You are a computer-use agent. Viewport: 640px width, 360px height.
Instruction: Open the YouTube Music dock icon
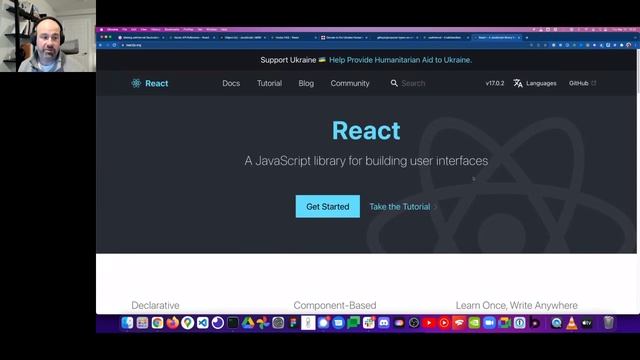coord(444,323)
